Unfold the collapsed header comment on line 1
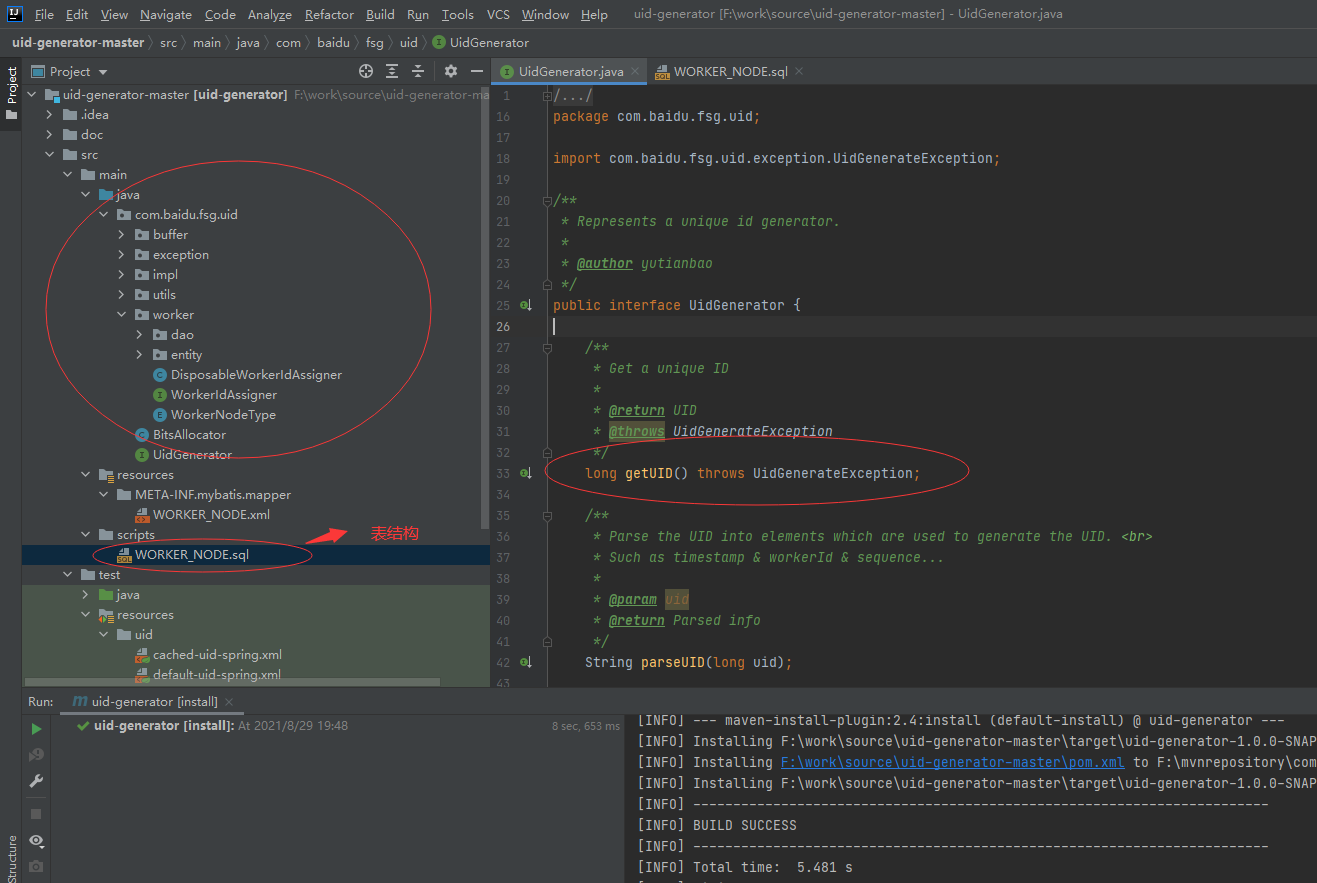The width and height of the screenshot is (1317, 883). (547, 95)
